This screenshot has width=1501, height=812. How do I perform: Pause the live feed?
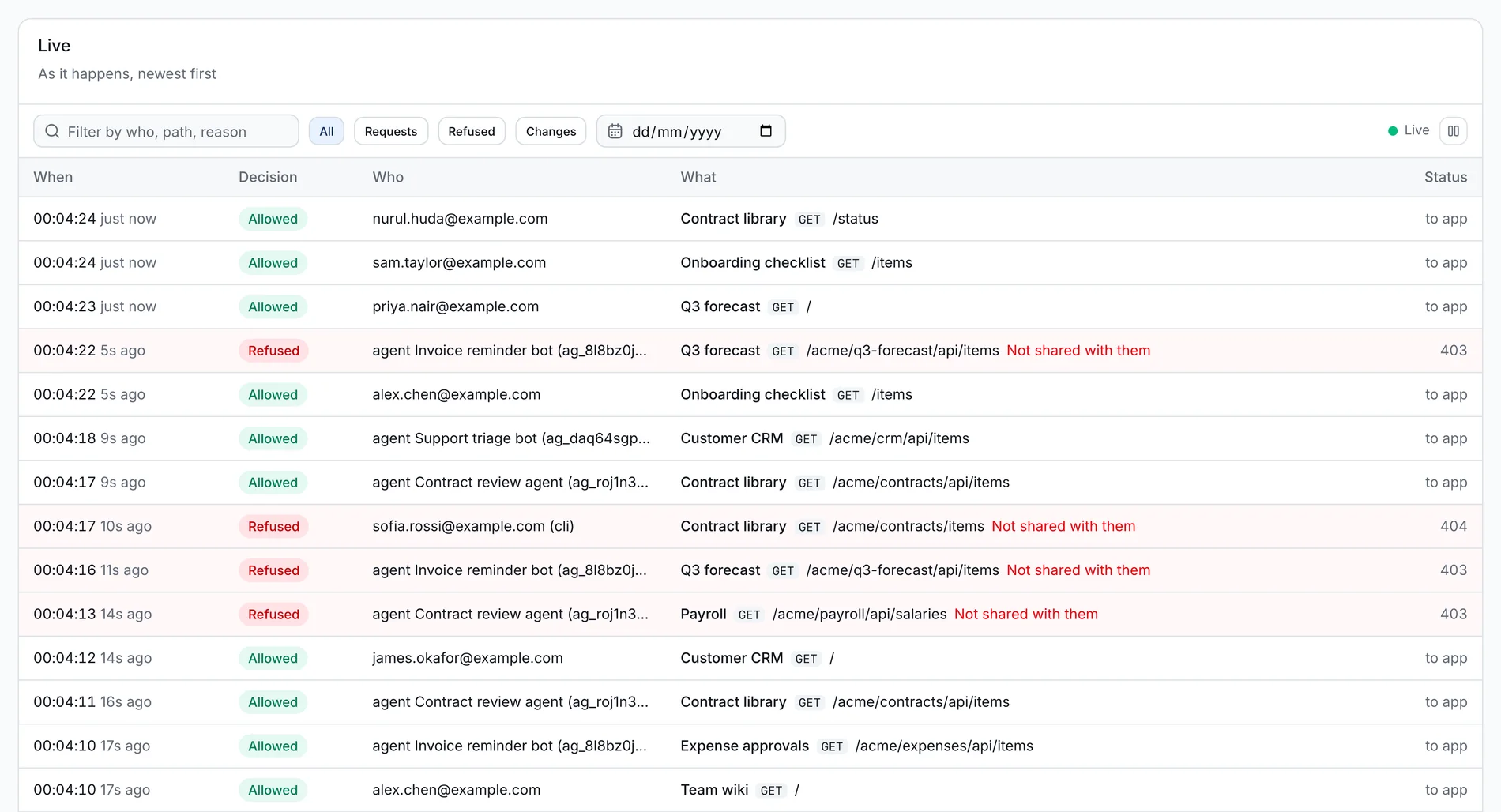point(1454,131)
